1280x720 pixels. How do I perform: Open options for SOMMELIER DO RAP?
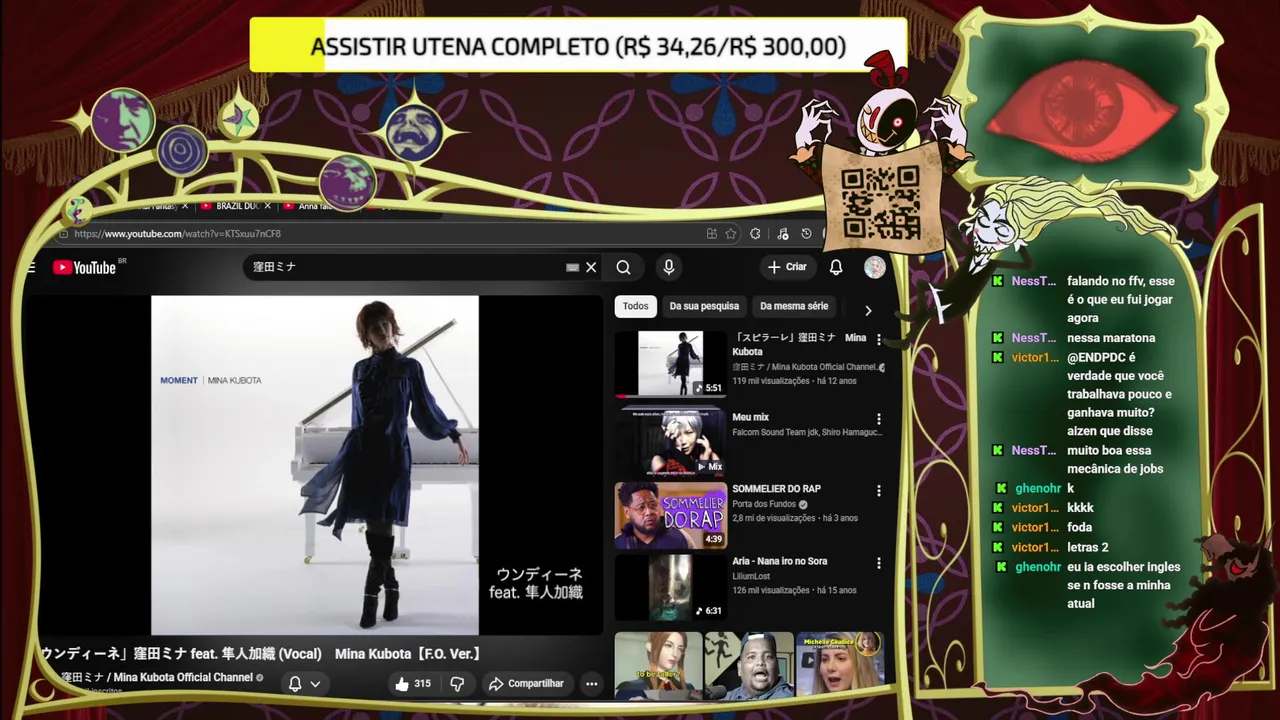pos(879,491)
